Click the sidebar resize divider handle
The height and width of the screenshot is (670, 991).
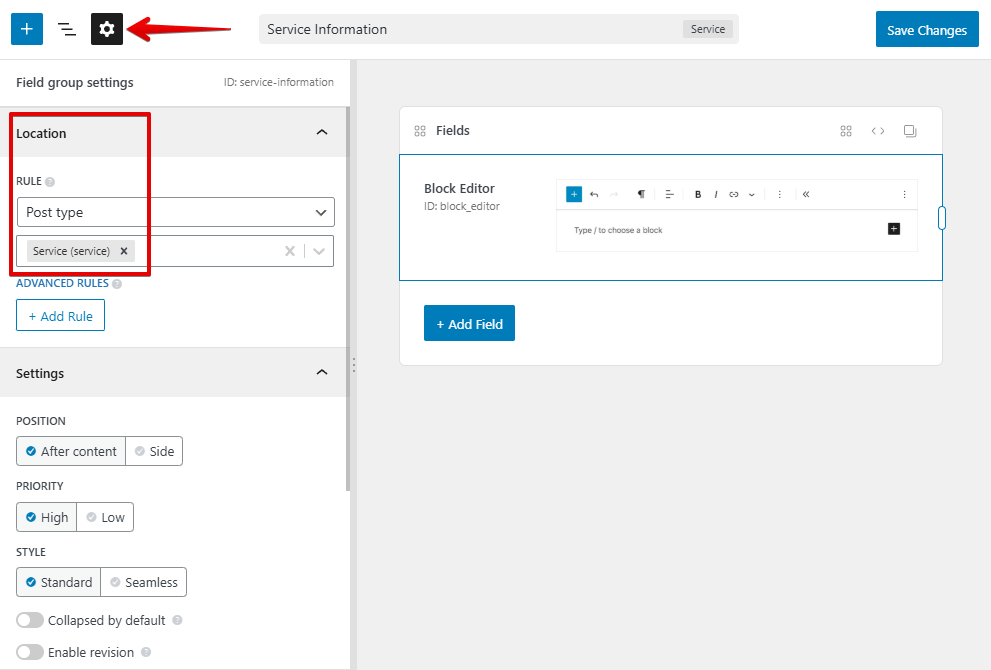tap(353, 365)
